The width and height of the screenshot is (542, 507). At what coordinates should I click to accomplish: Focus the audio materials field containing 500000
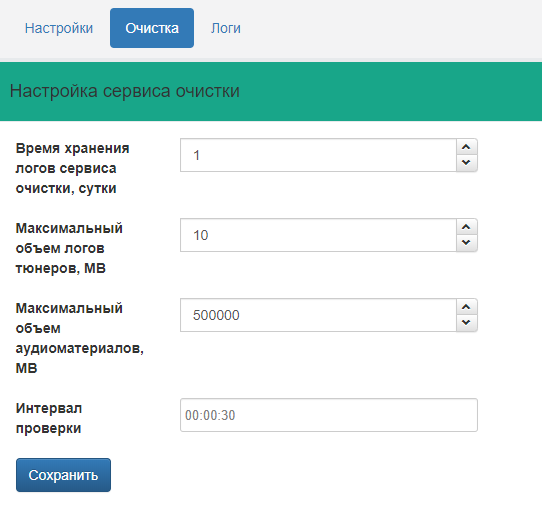point(318,315)
